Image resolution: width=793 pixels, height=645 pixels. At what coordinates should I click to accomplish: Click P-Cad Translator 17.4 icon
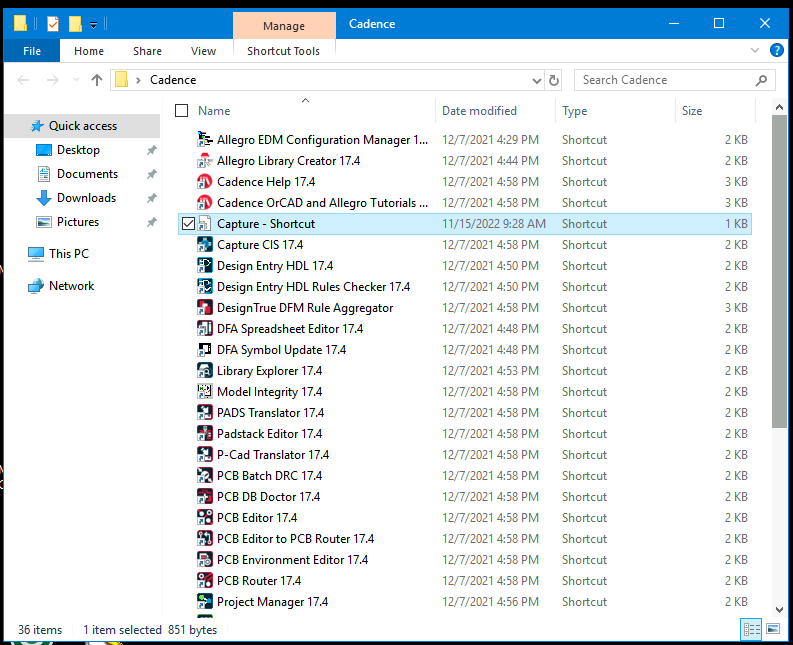204,455
